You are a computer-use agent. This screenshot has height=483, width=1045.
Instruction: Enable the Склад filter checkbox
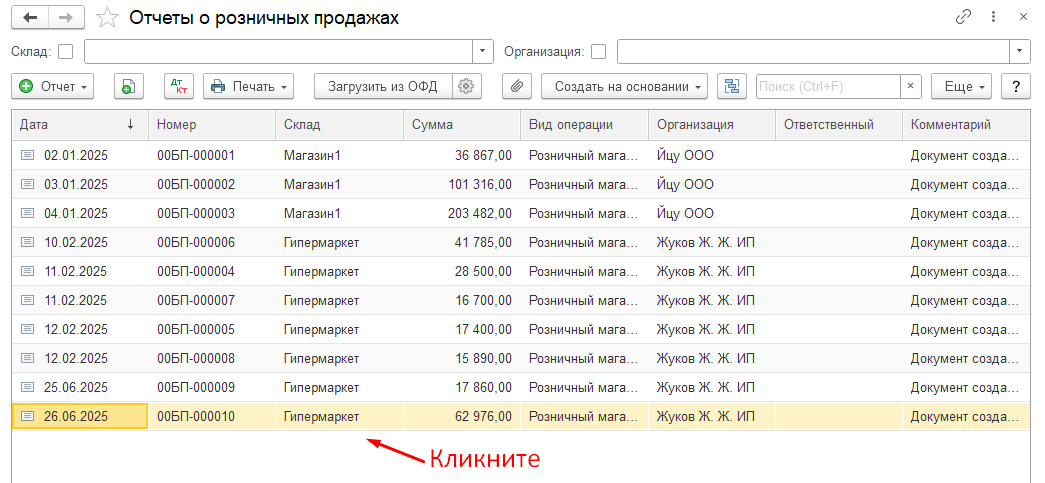click(66, 51)
